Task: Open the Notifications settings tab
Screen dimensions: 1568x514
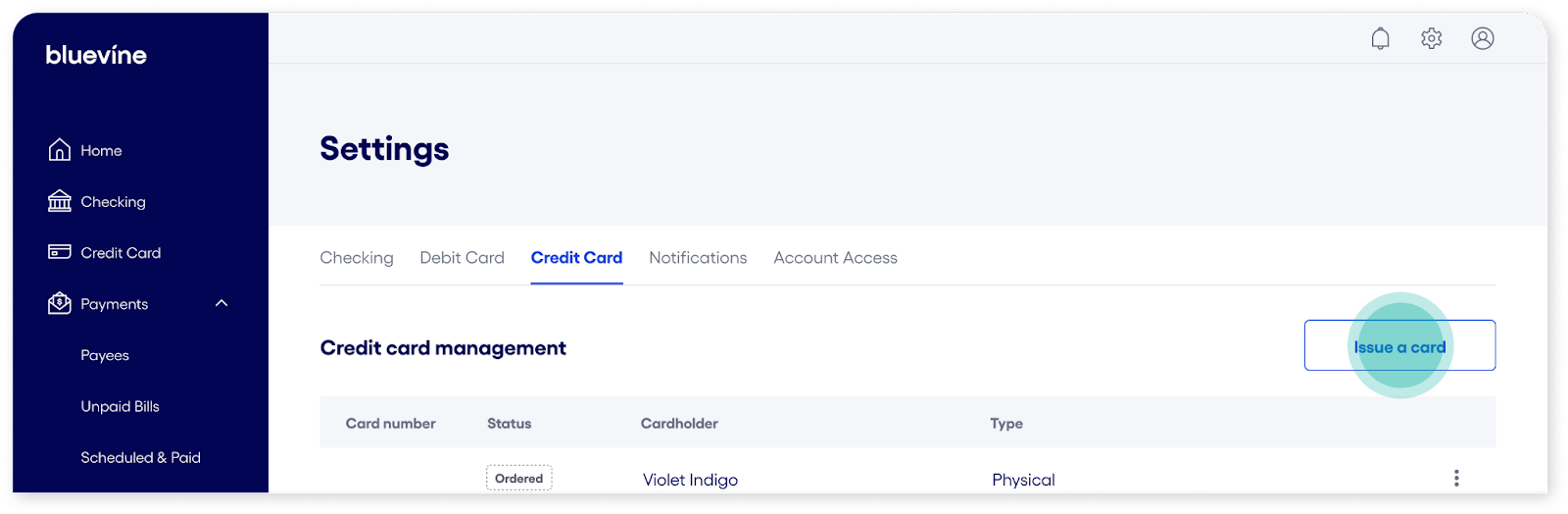Action: click(x=698, y=258)
